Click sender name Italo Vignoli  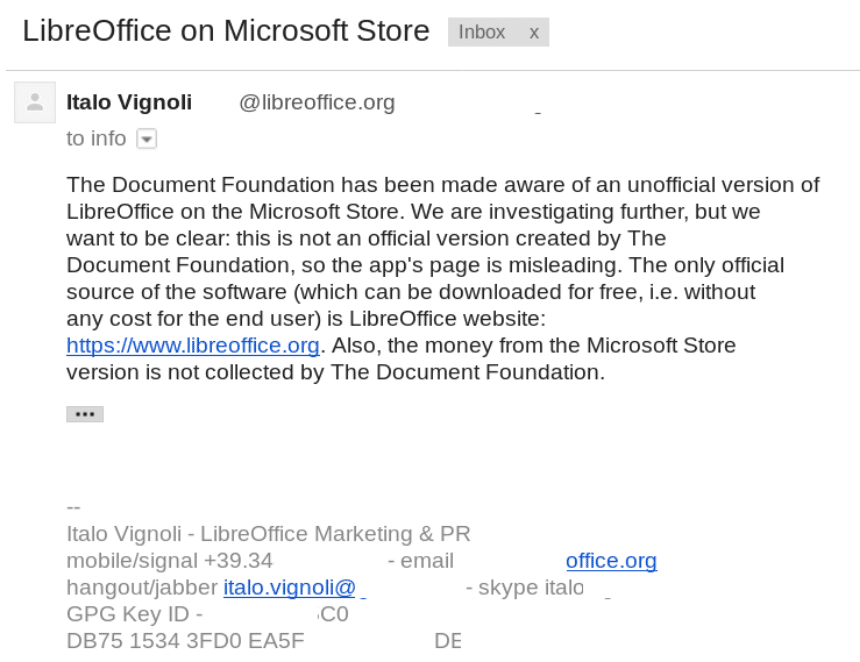(129, 103)
